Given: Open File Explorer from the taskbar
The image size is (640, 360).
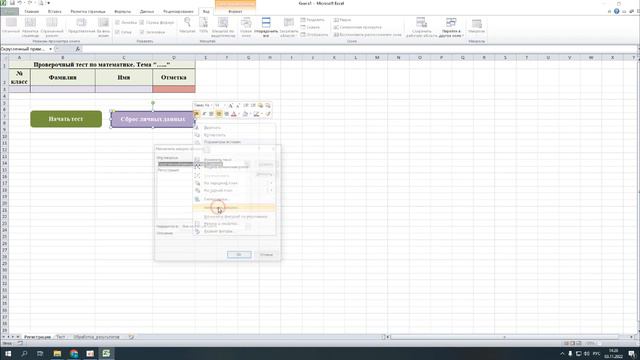Looking at the screenshot, I should tap(57, 353).
